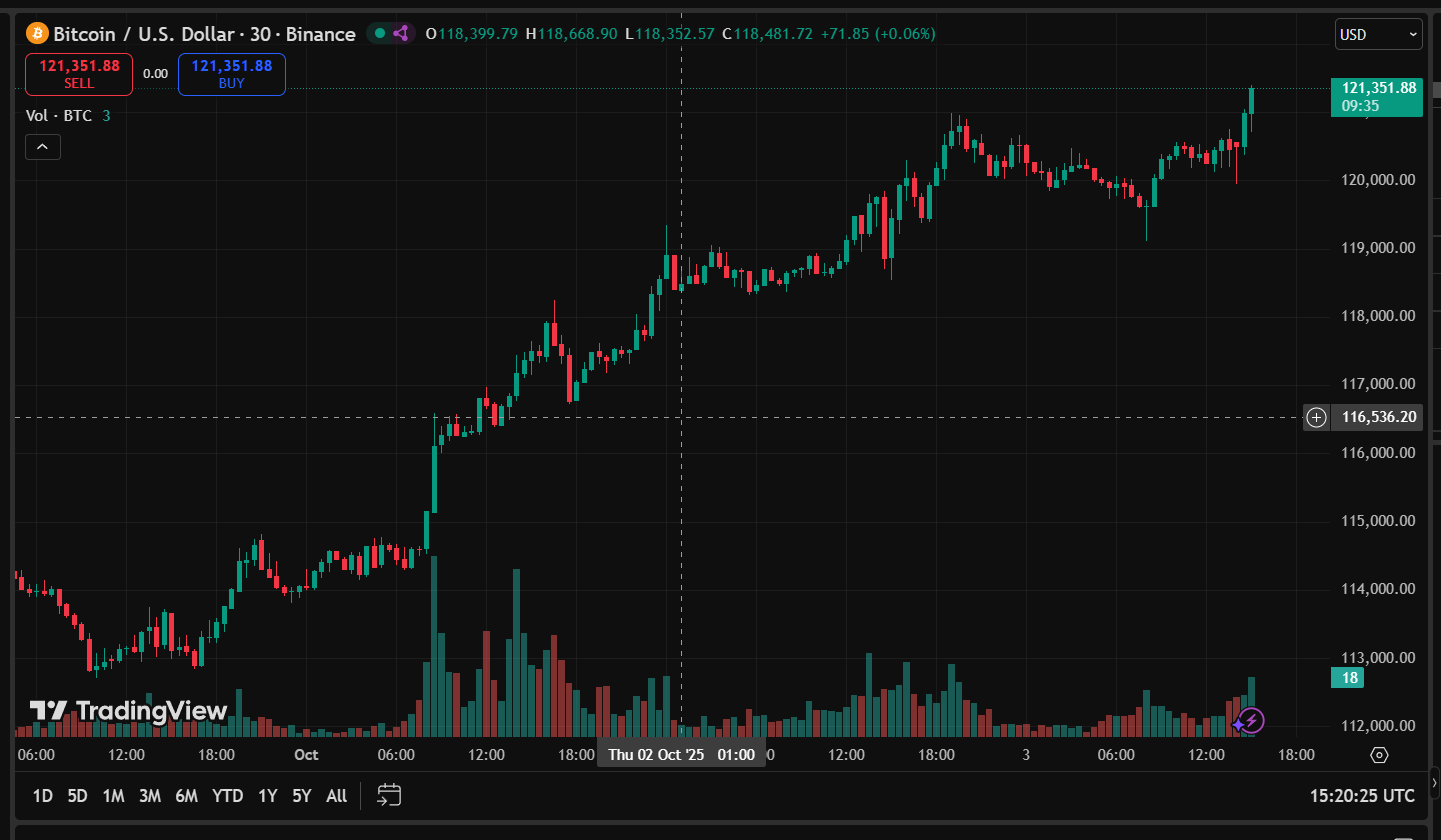Screen dimensions: 1441x840
Task: Click the green market status dot
Action: coord(380,34)
